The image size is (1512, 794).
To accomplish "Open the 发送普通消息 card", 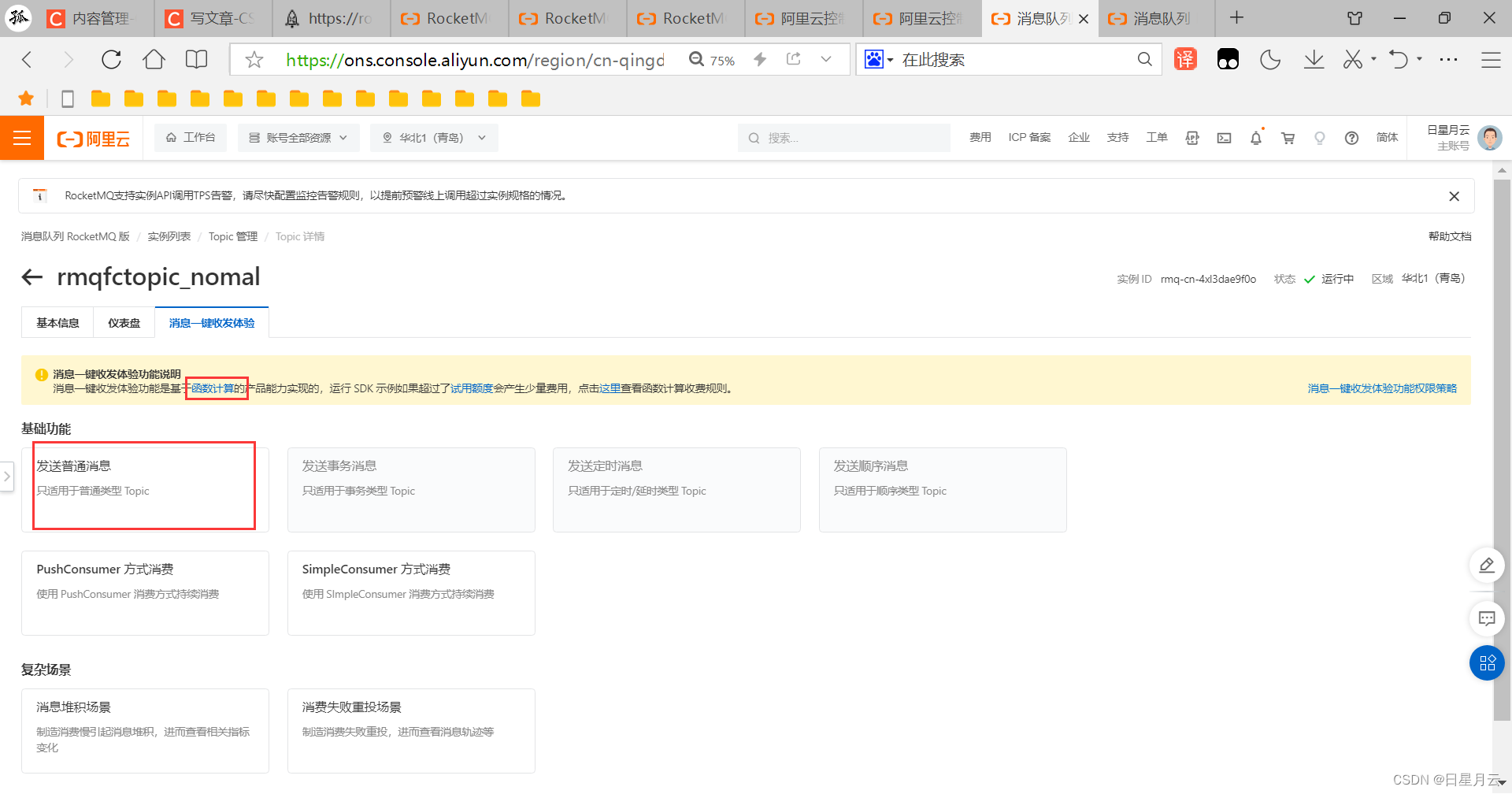I will pyautogui.click(x=145, y=490).
